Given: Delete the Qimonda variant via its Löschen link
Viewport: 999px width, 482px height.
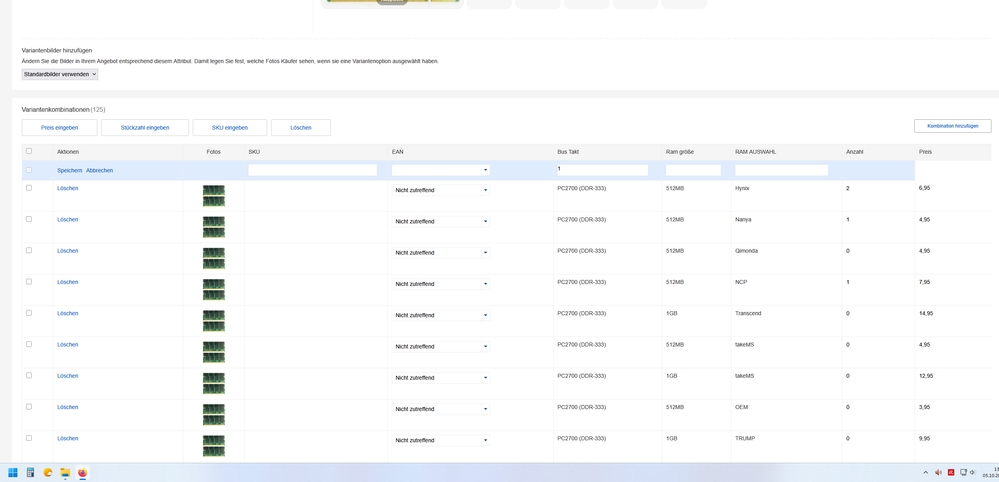Looking at the screenshot, I should (x=68, y=251).
